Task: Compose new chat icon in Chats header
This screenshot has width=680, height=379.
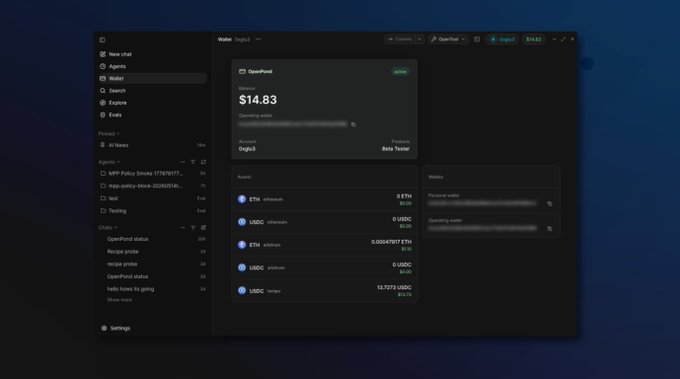Action: [203, 227]
